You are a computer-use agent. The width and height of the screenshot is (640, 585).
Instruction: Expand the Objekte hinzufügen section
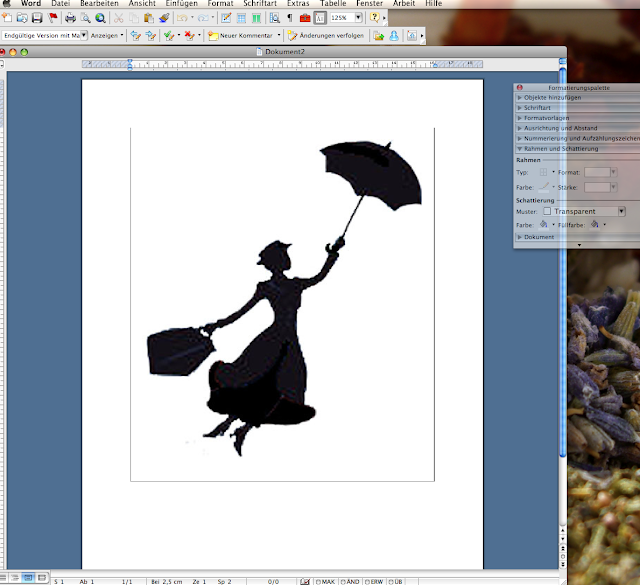[577, 98]
